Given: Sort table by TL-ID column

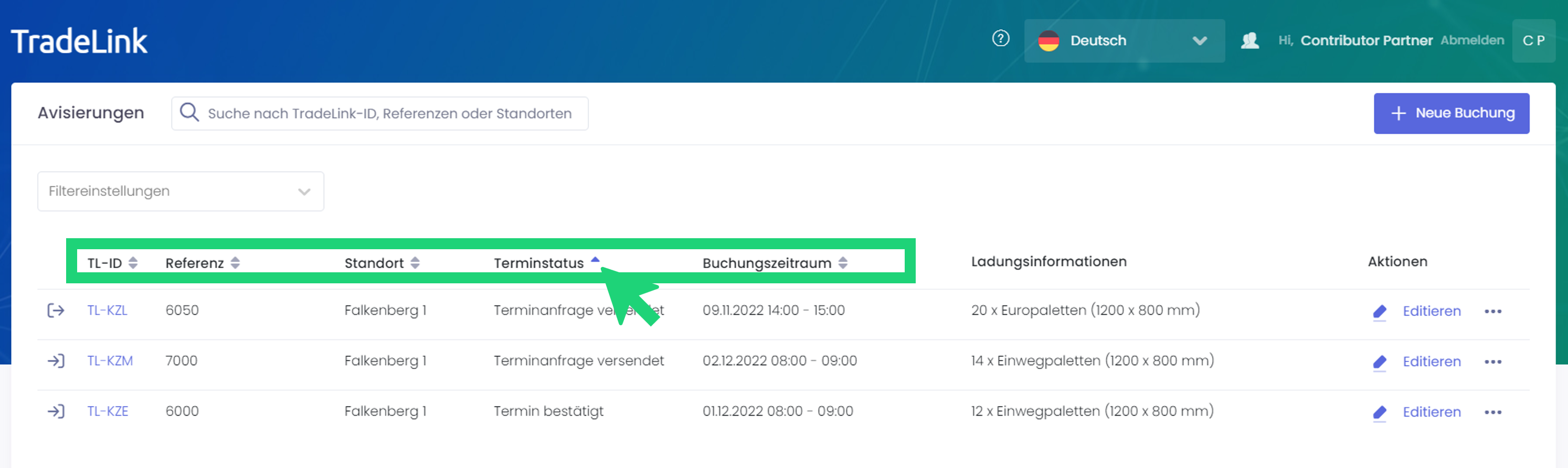Looking at the screenshot, I should coord(133,263).
